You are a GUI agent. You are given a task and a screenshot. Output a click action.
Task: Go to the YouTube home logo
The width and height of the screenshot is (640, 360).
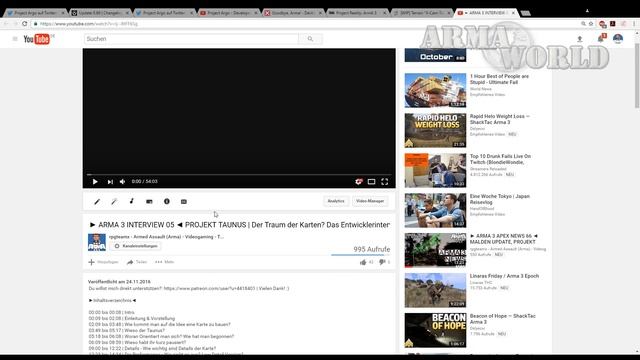(x=37, y=39)
